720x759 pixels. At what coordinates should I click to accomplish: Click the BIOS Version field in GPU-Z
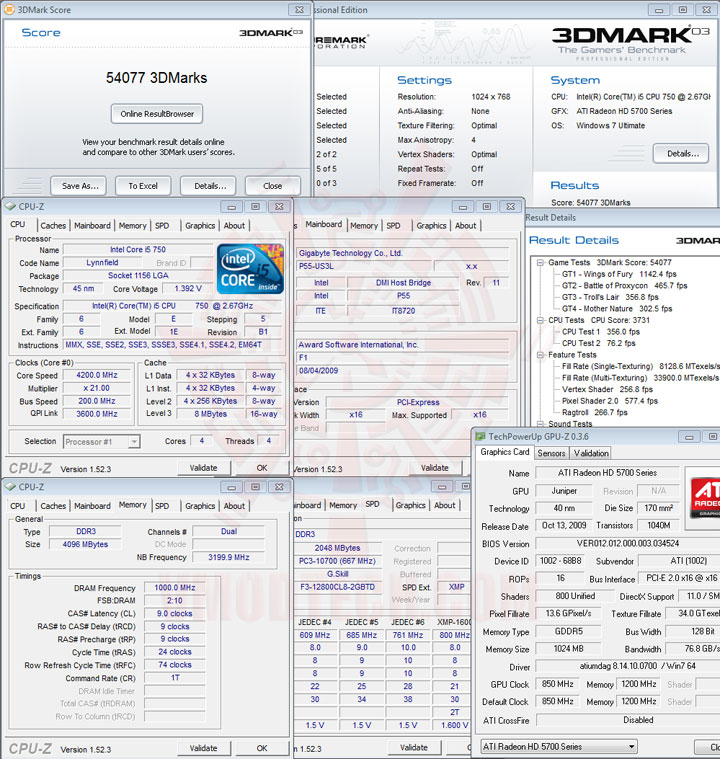click(x=628, y=544)
